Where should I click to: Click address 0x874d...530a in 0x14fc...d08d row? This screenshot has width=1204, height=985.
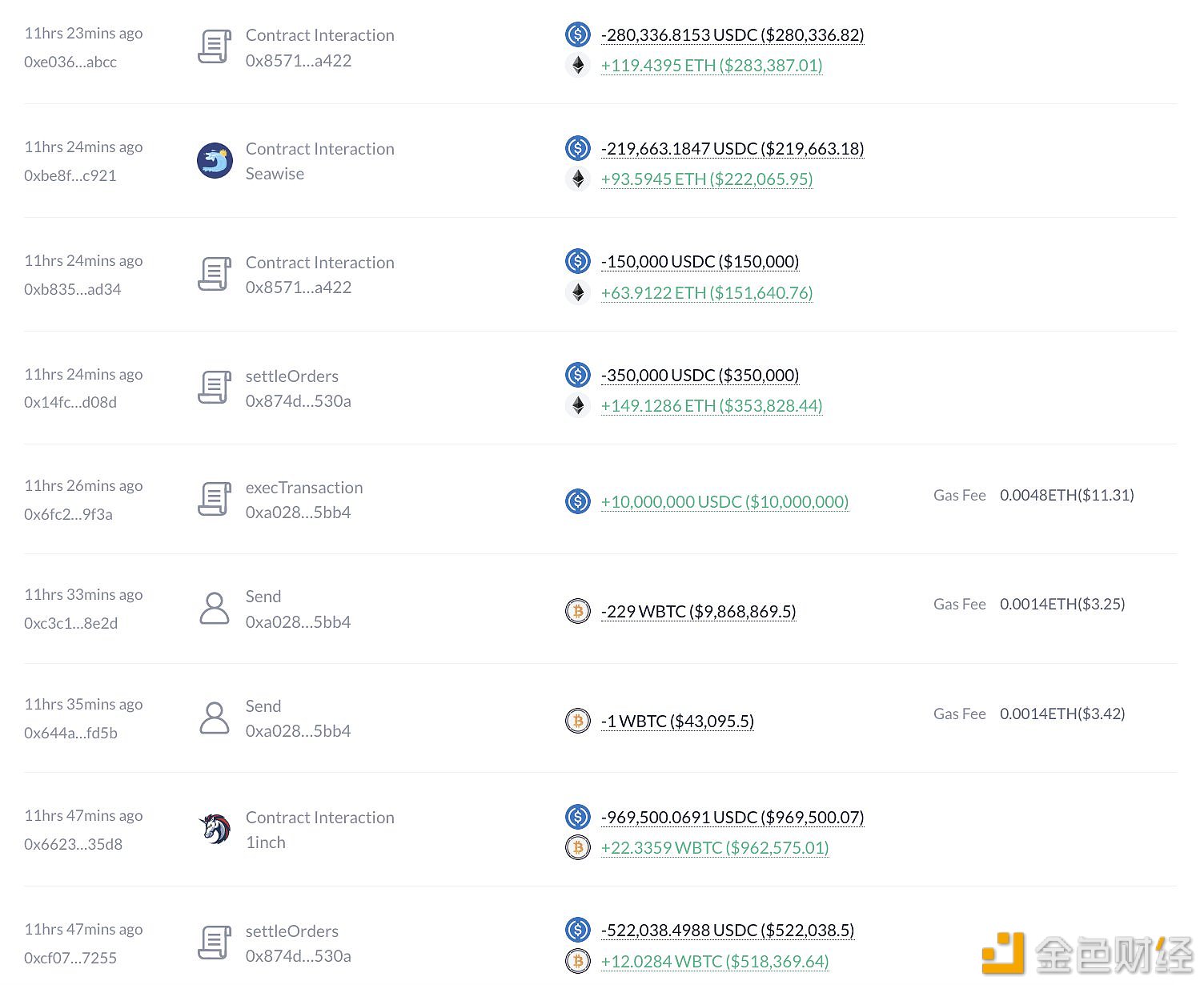[x=299, y=401]
